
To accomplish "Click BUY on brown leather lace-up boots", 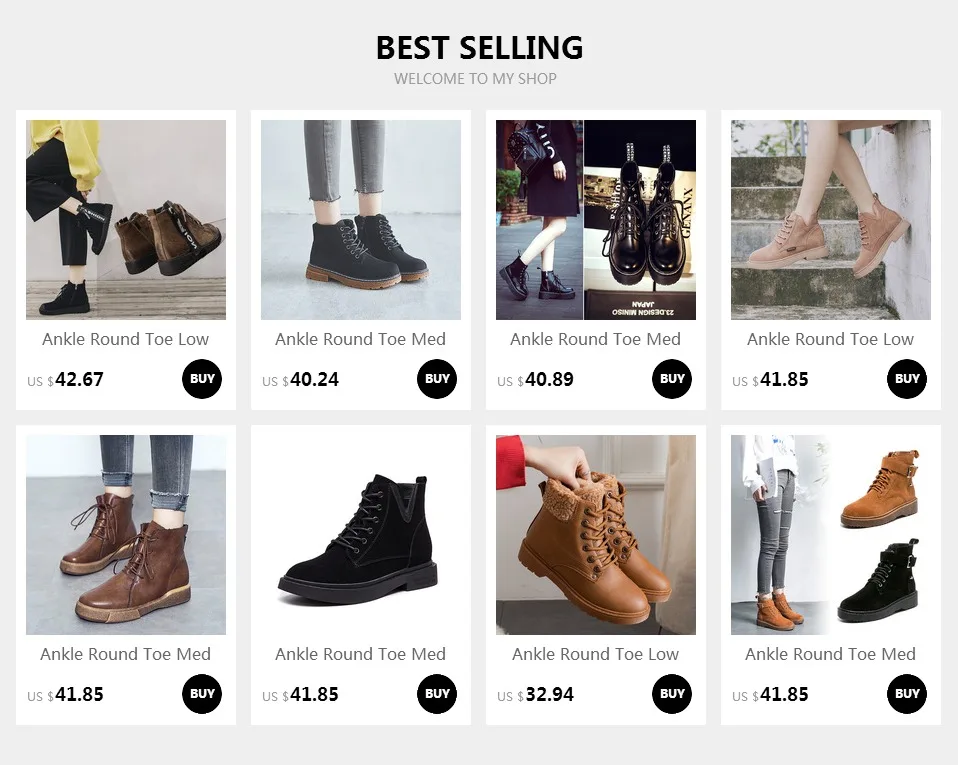I will 202,694.
